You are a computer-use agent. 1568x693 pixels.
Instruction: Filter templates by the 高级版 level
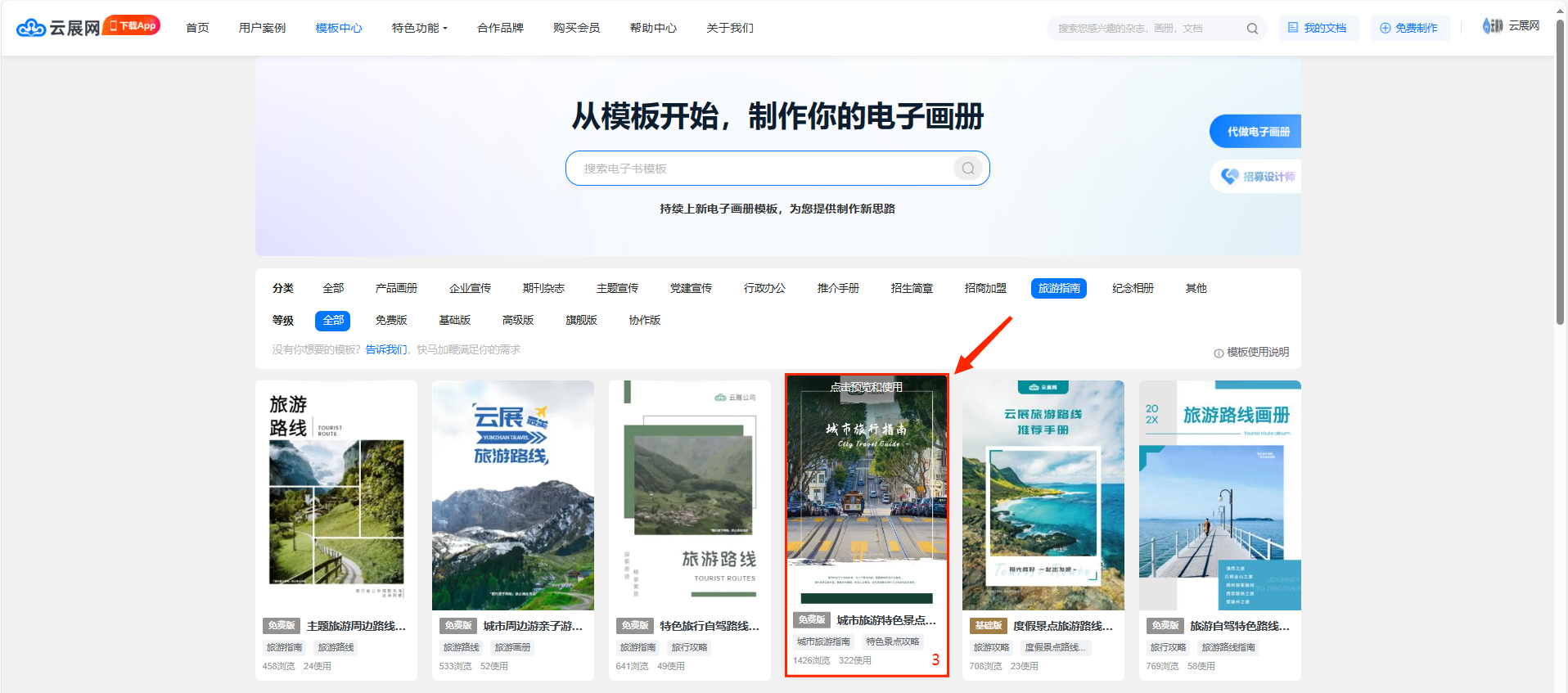pyautogui.click(x=518, y=321)
